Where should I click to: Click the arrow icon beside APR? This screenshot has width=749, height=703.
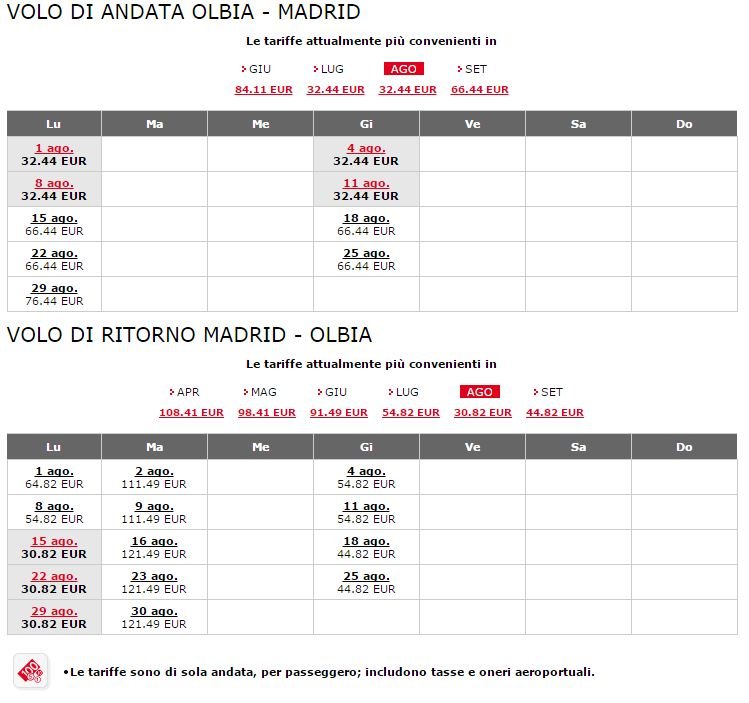(171, 392)
